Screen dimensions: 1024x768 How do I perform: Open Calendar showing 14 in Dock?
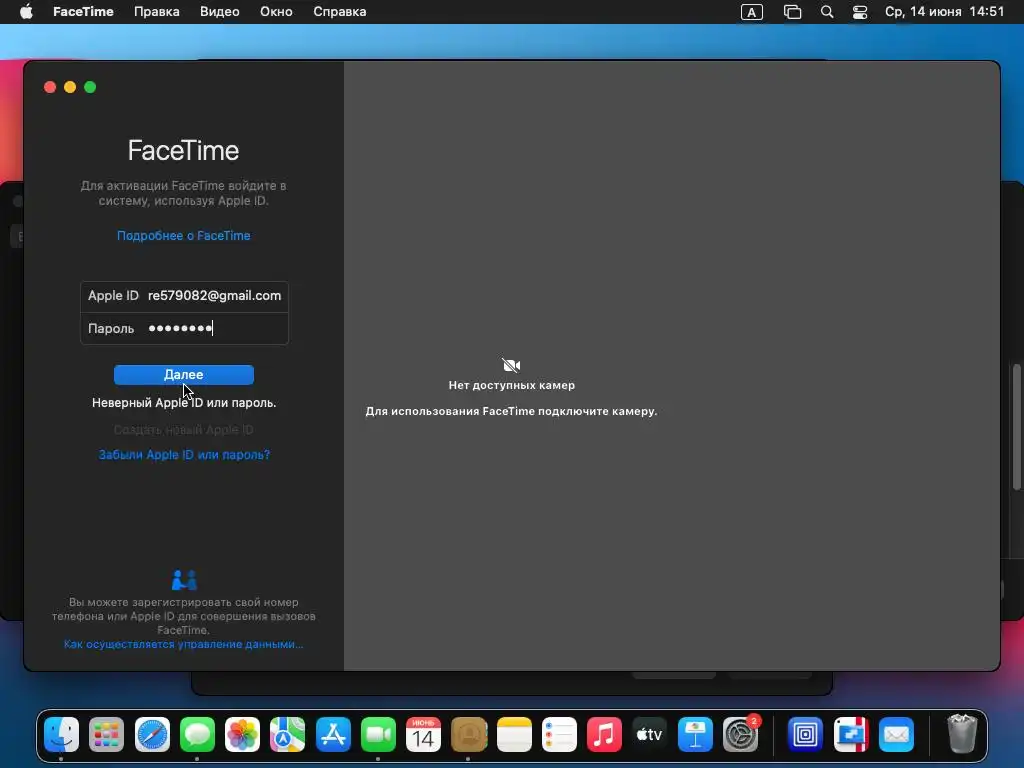coord(423,734)
